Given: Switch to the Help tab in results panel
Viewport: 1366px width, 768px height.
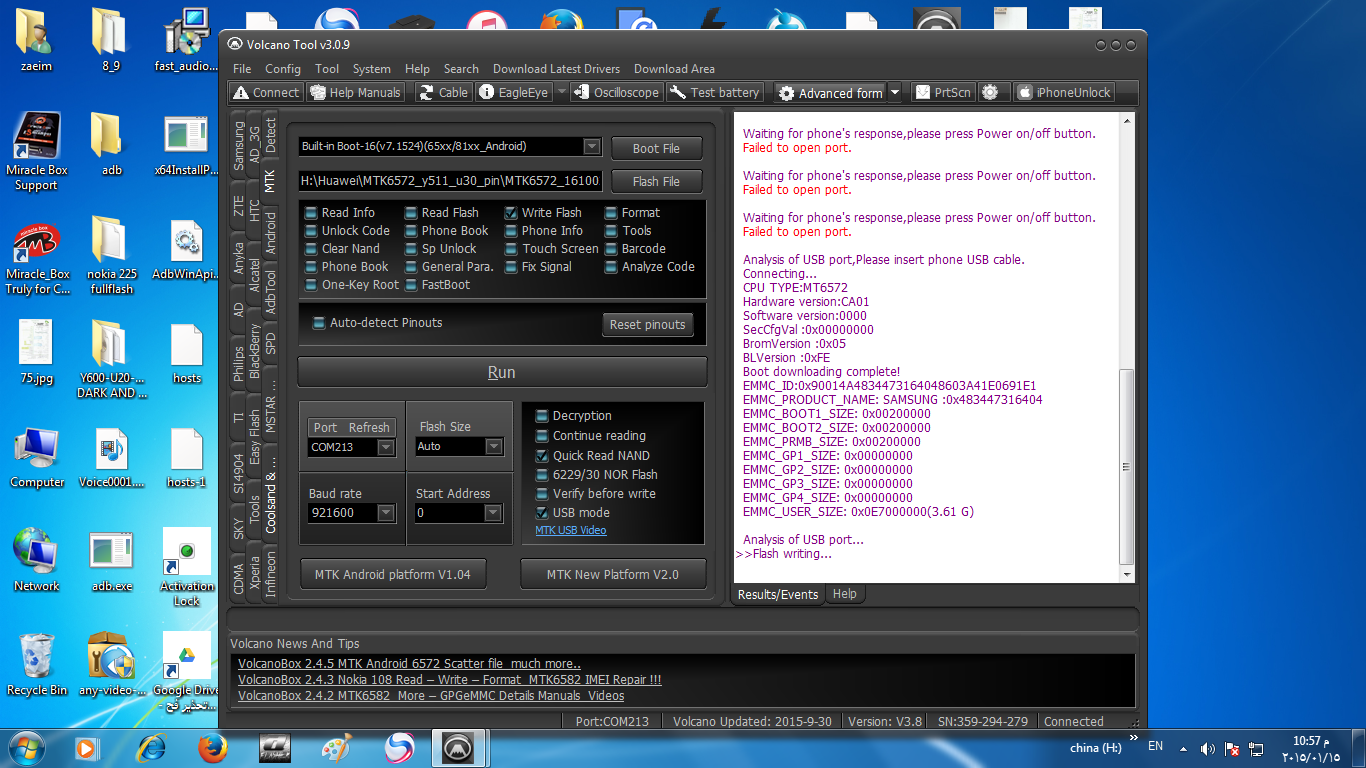Looking at the screenshot, I should 845,594.
